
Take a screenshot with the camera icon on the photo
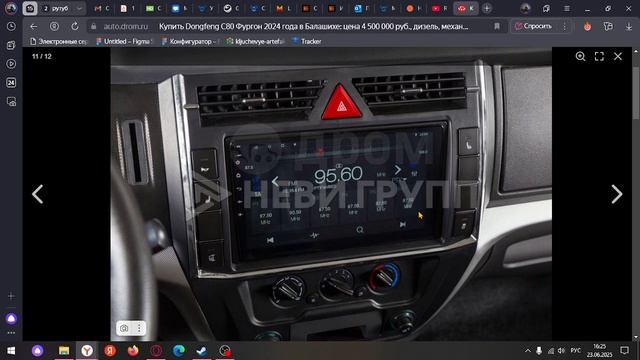tap(124, 328)
